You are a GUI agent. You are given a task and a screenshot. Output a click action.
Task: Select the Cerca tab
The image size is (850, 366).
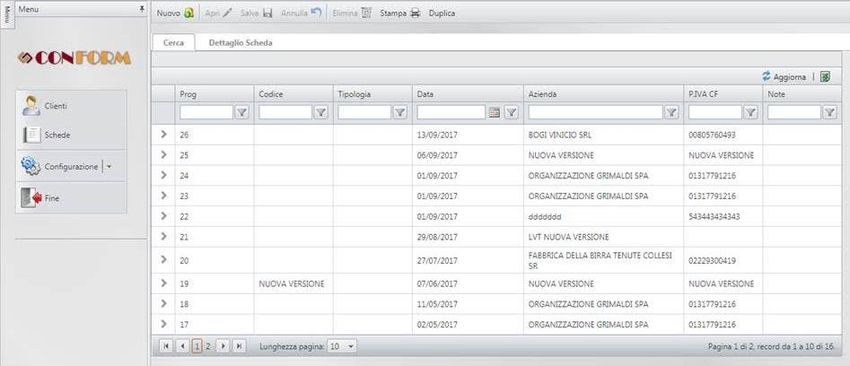(173, 43)
